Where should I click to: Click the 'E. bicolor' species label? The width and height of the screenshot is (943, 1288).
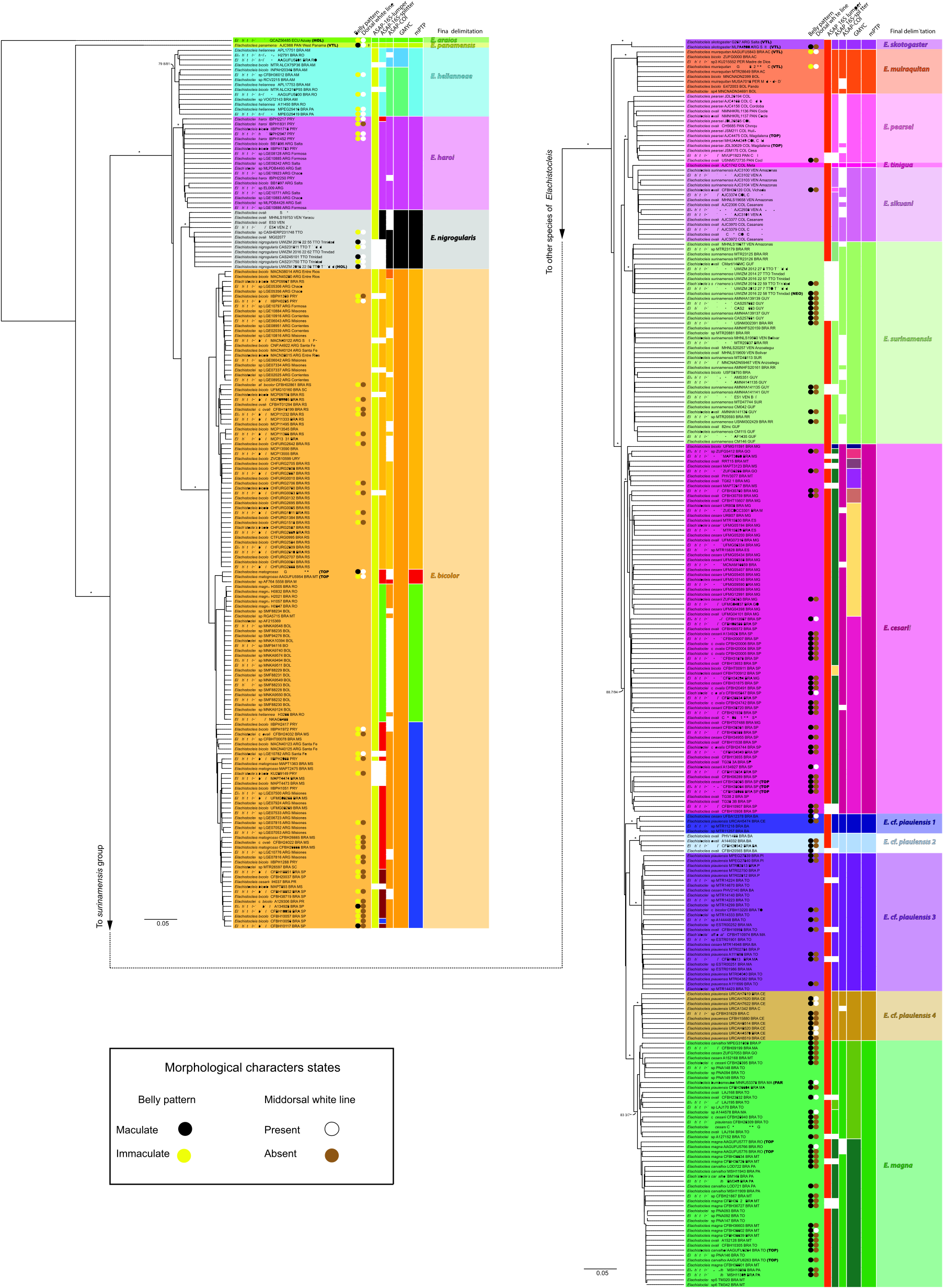445,575
